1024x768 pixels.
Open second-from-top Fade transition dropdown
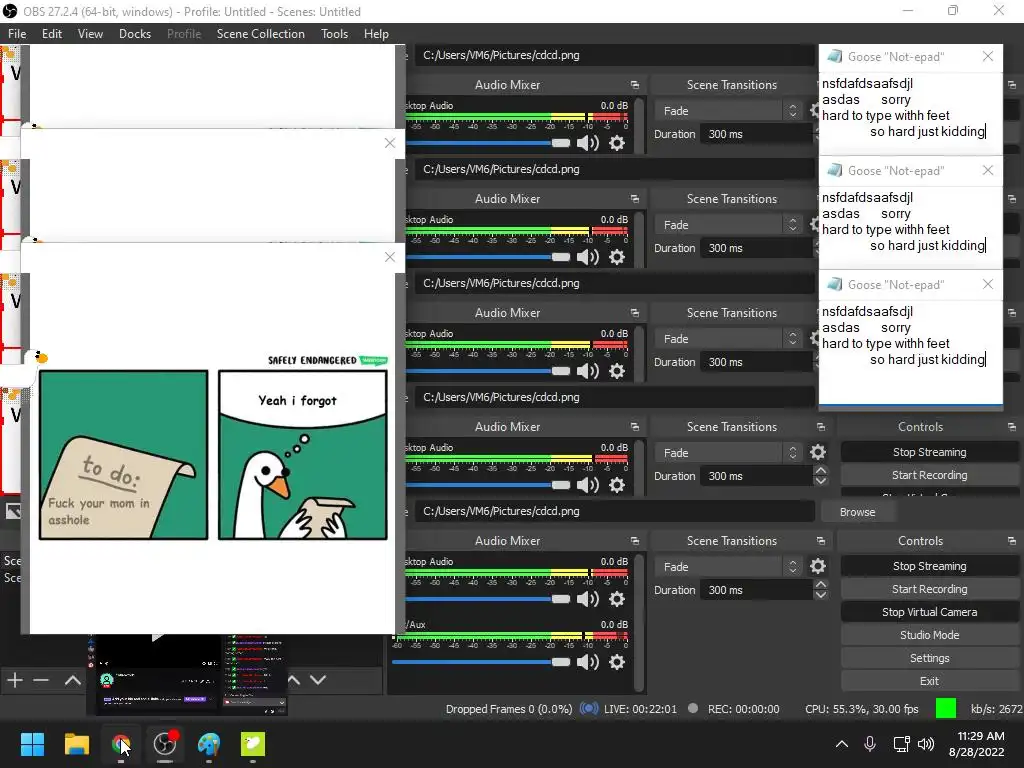tap(728, 225)
